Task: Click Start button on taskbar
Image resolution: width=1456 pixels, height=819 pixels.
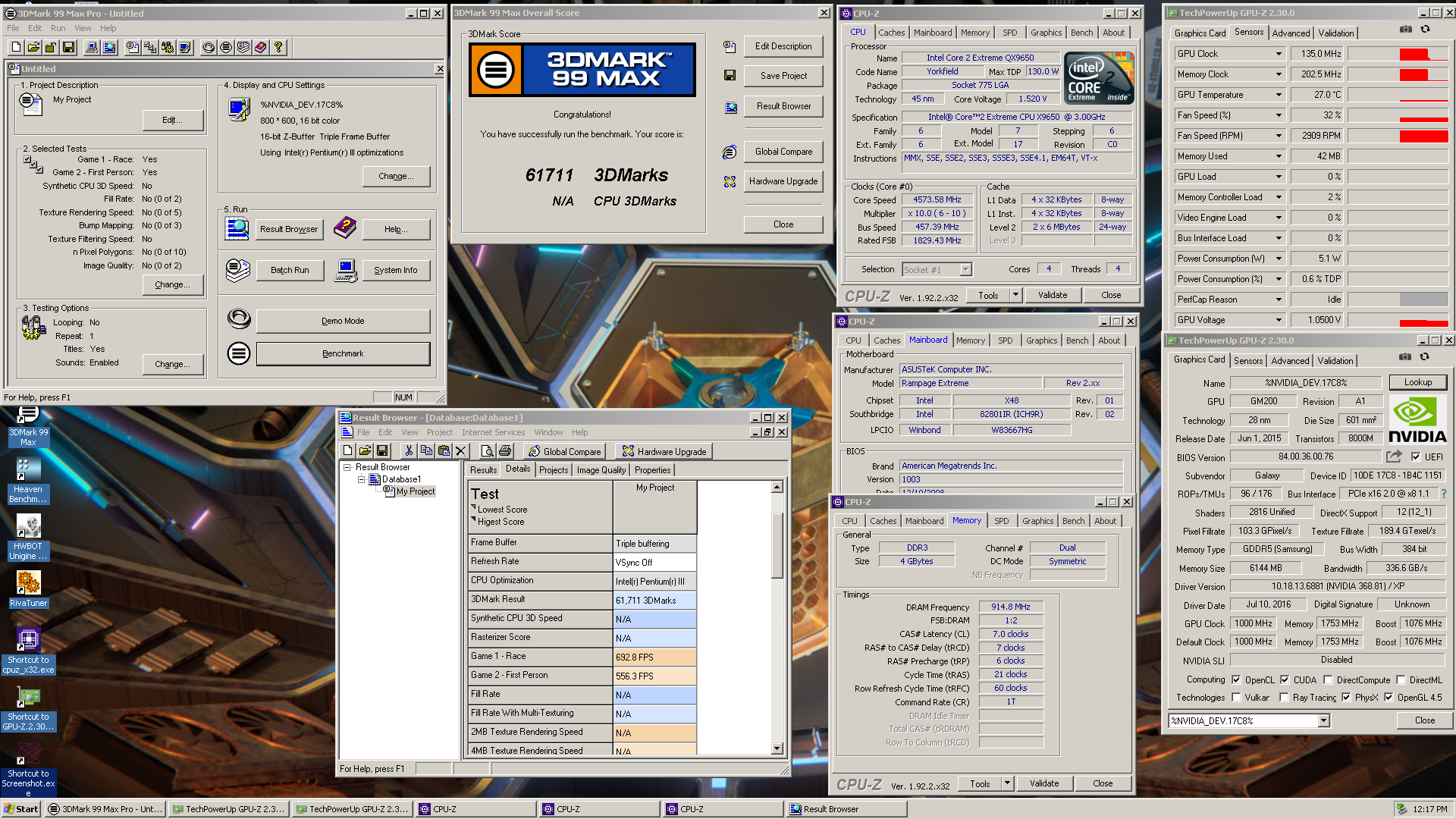Action: [21, 809]
